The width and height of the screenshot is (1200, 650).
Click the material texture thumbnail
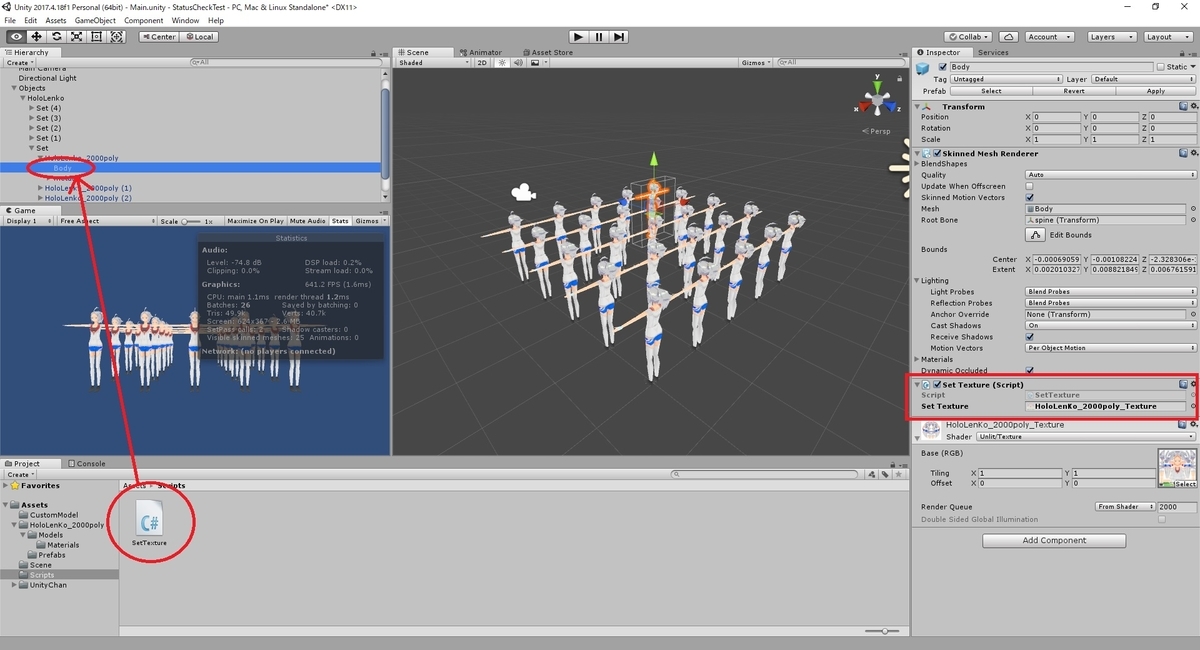tap(1177, 468)
